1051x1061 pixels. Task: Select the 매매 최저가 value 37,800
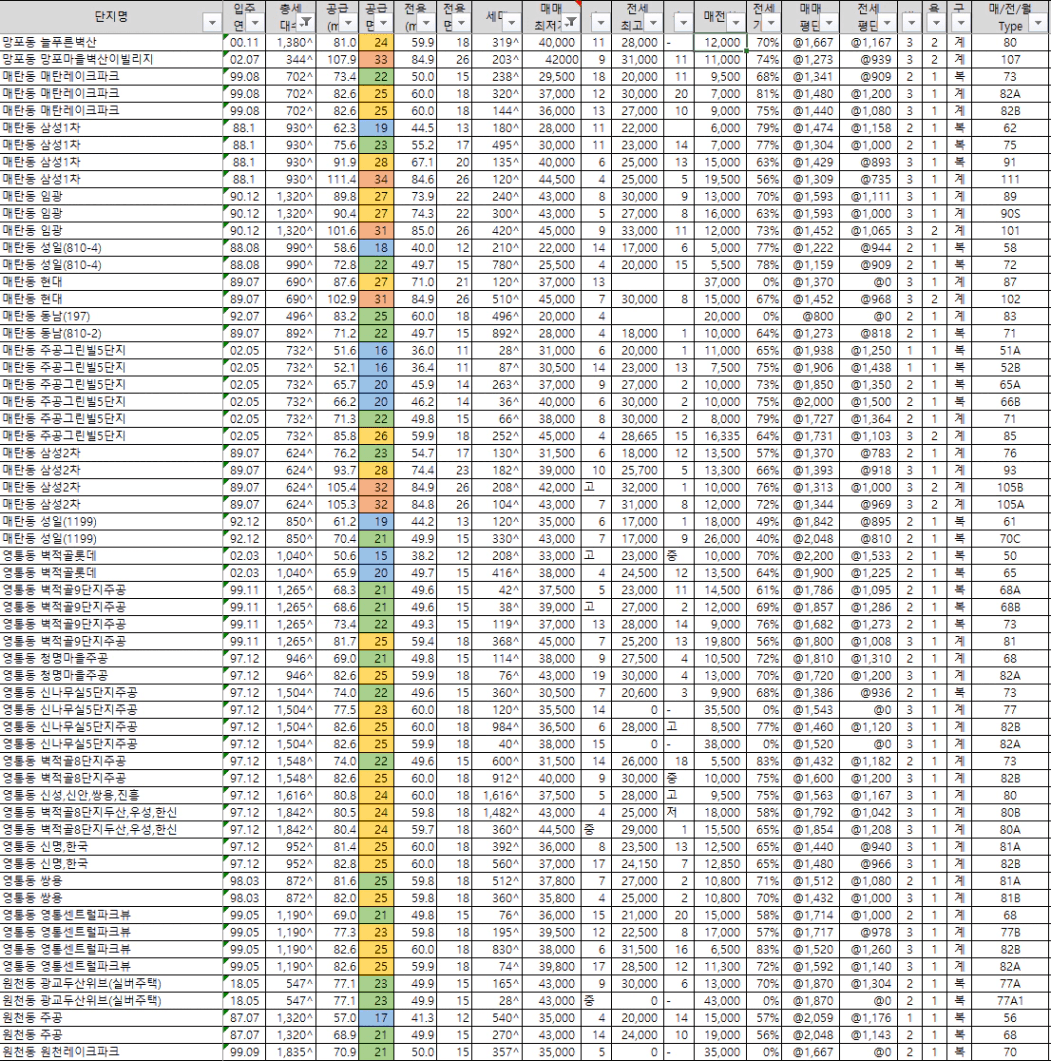coord(552,881)
